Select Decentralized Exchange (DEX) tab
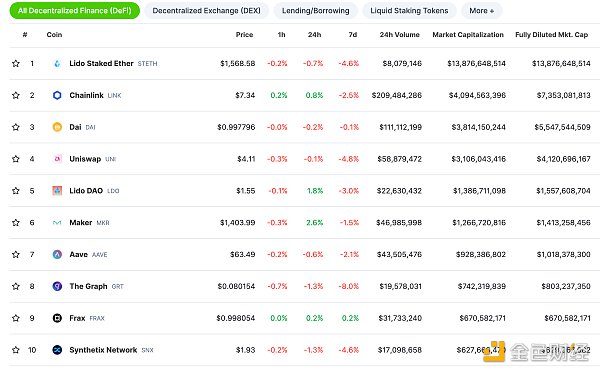600x373 pixels. coord(206,11)
